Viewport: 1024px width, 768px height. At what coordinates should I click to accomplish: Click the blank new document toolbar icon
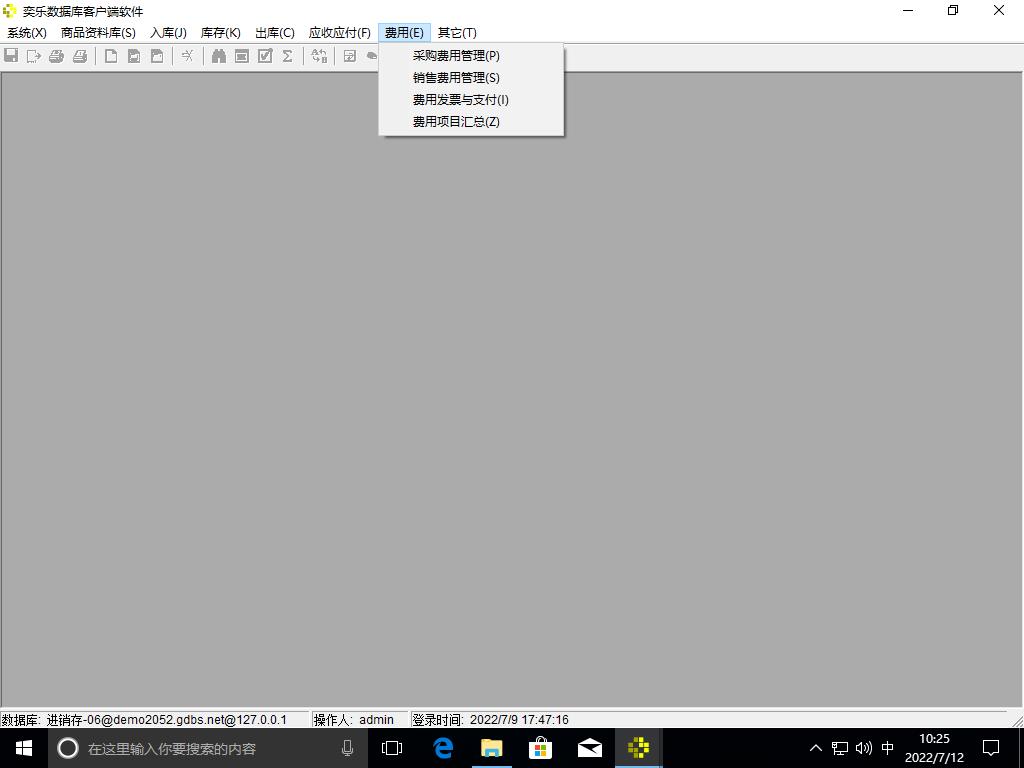click(x=111, y=56)
